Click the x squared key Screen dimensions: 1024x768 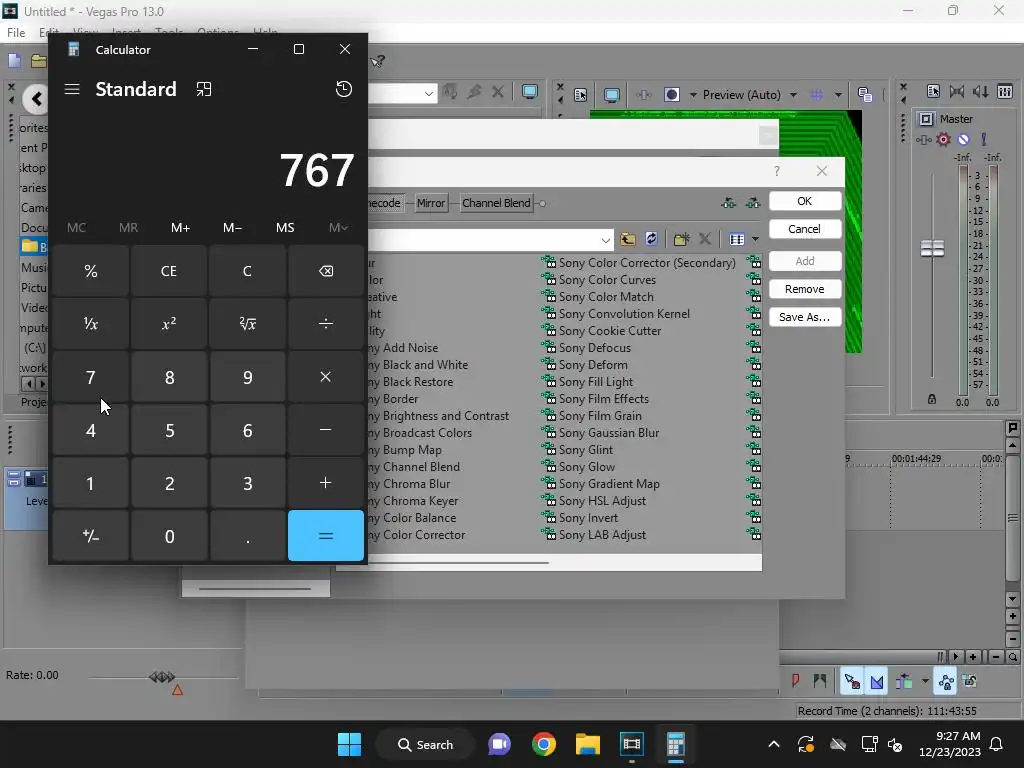coord(169,324)
